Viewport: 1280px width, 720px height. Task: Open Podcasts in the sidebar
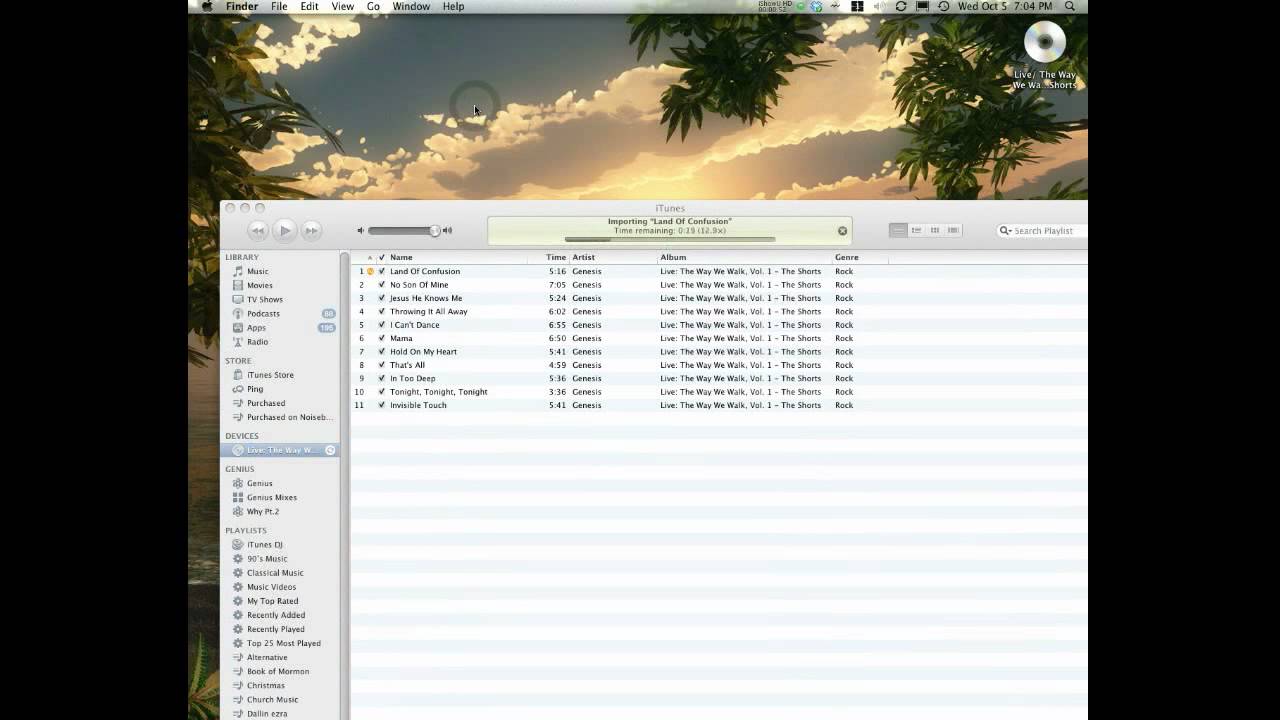[x=263, y=313]
